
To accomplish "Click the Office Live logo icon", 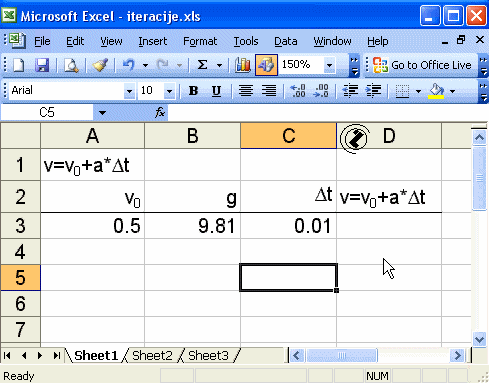I will click(x=380, y=65).
